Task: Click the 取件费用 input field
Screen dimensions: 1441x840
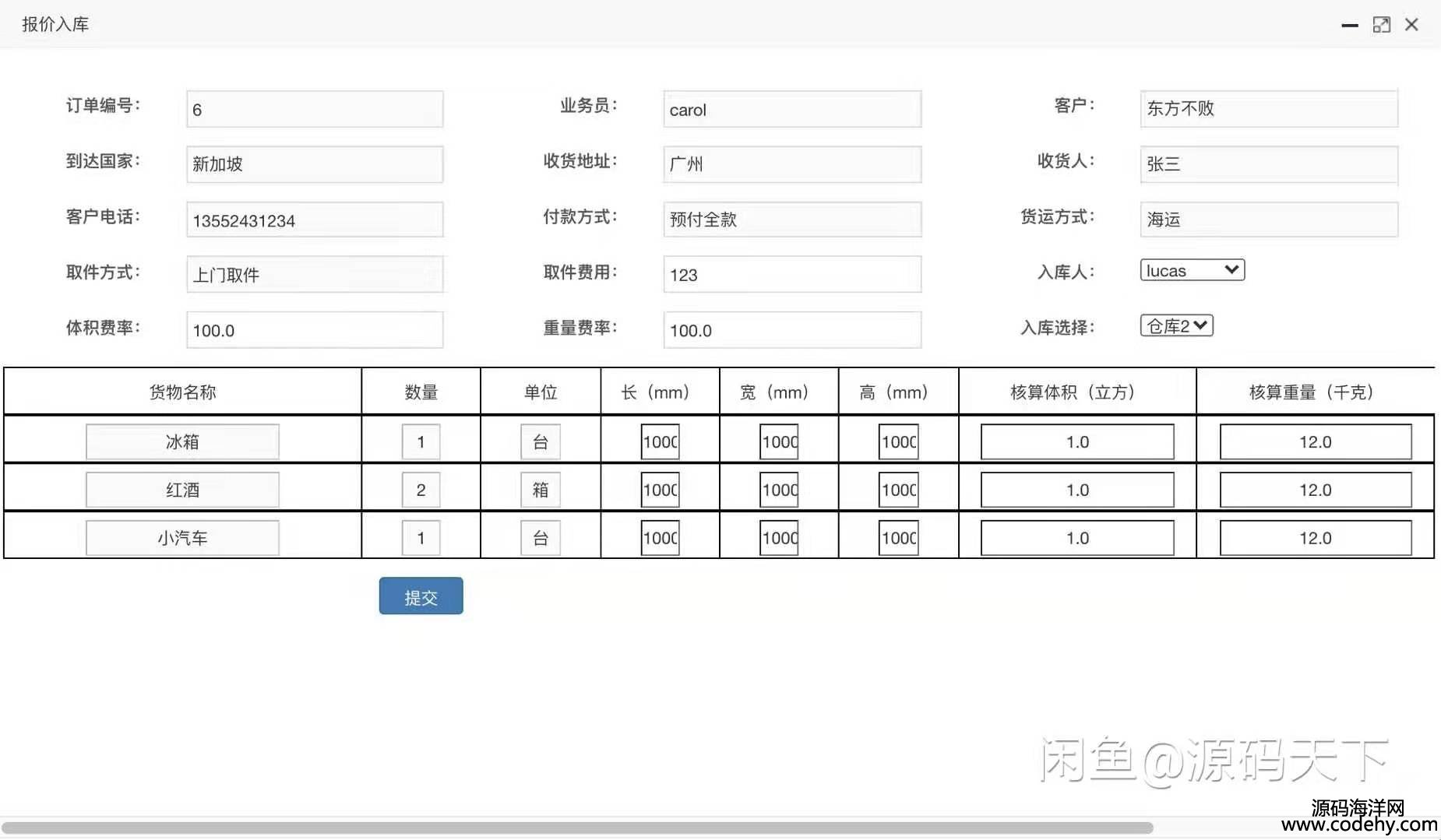Action: tap(791, 275)
